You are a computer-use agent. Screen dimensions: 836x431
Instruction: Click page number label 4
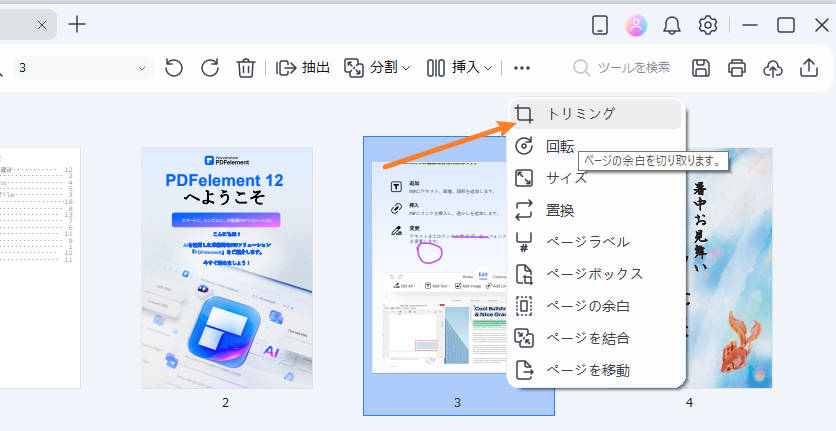pos(689,403)
